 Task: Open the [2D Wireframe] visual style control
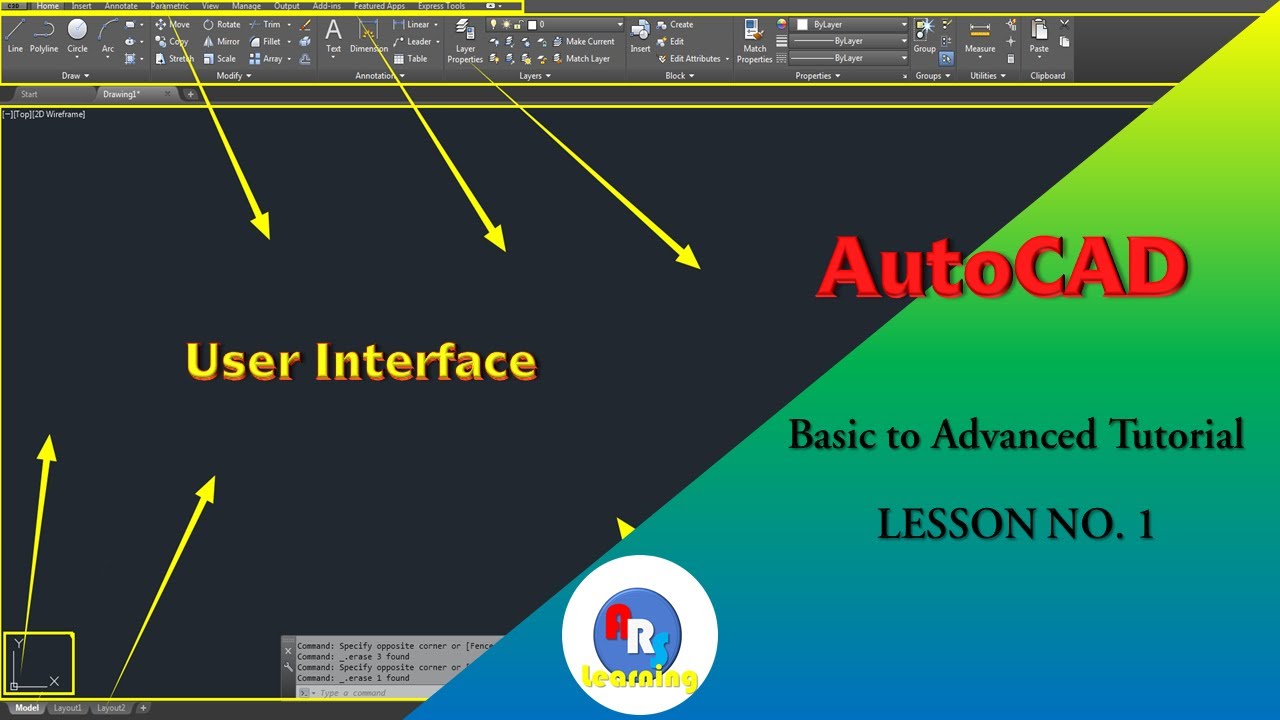click(x=59, y=114)
